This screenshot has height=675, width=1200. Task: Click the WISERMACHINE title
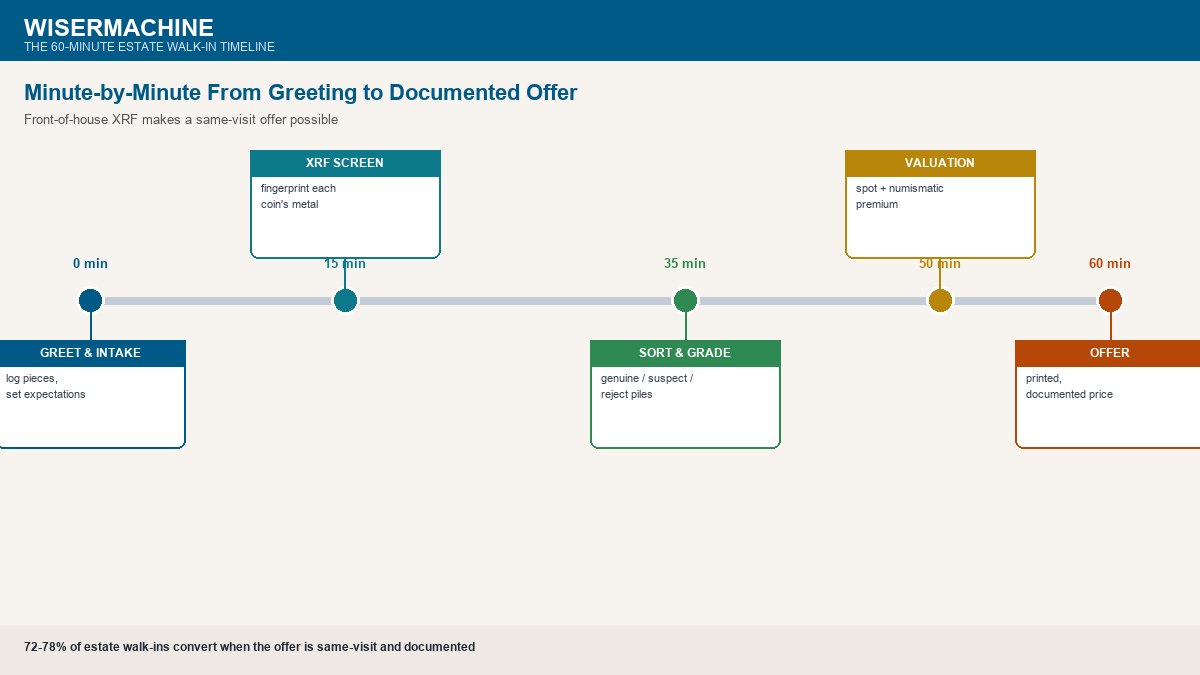(119, 27)
